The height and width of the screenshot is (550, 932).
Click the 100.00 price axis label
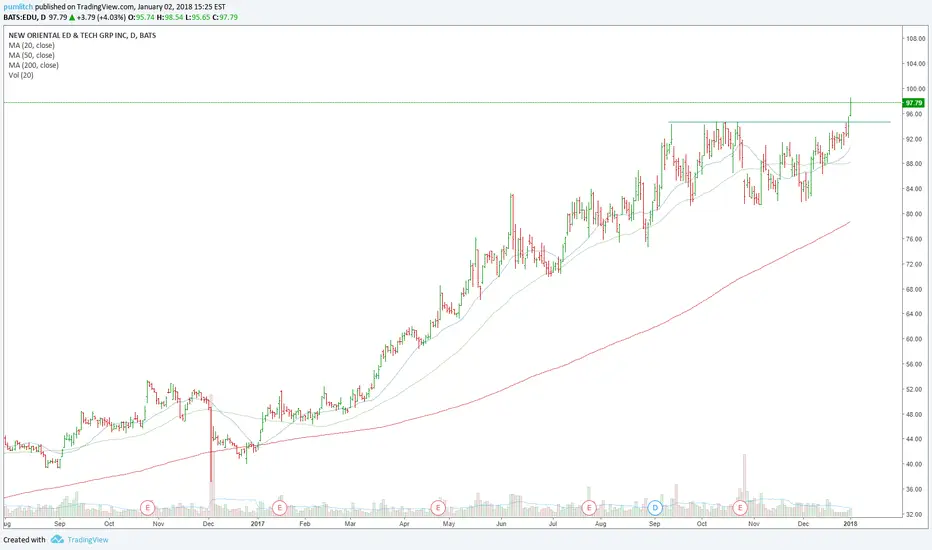tap(915, 89)
